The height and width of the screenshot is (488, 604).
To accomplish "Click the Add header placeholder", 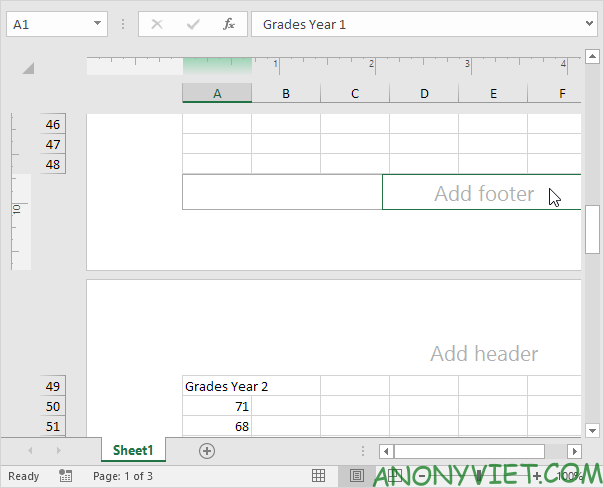I will click(483, 354).
